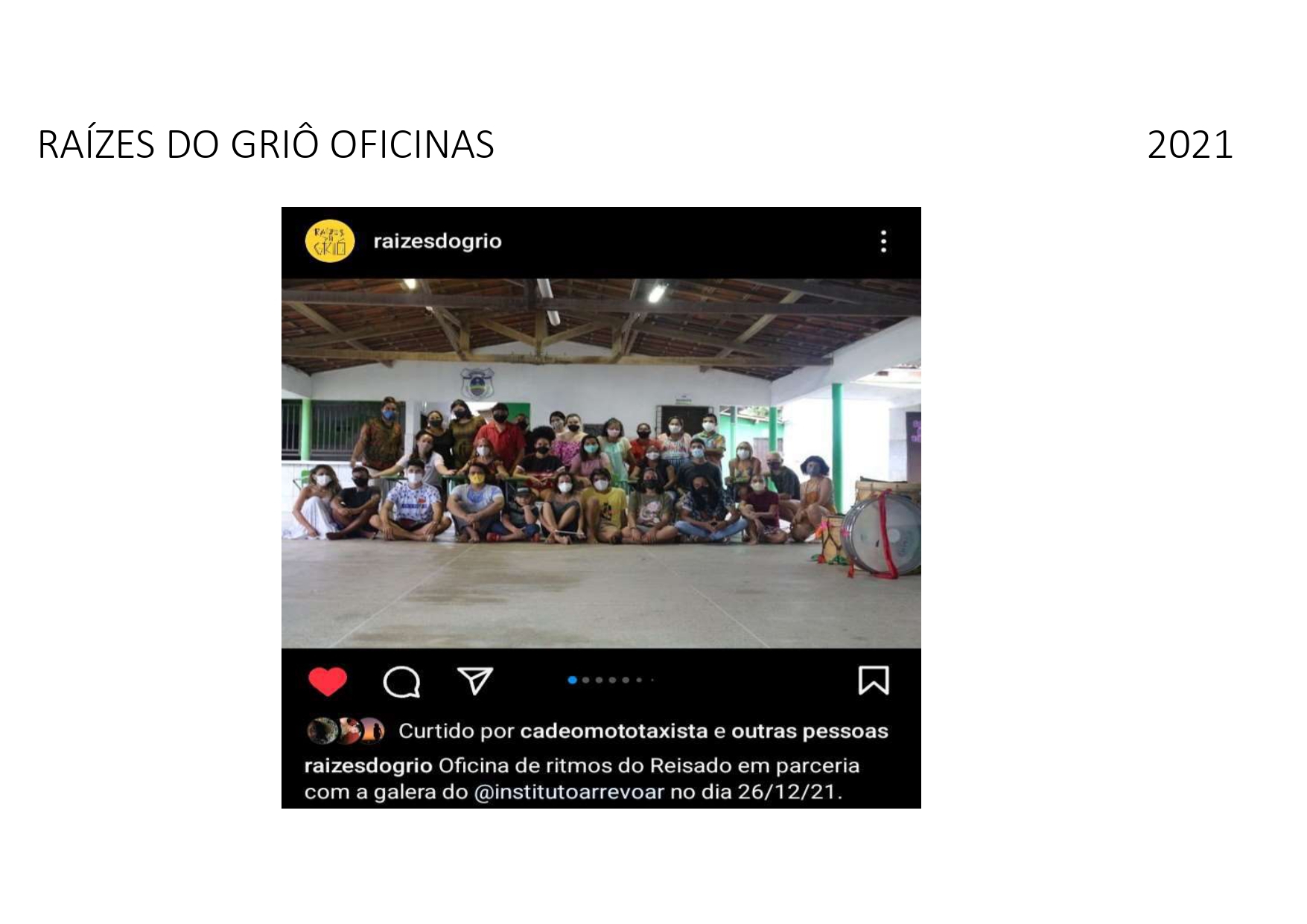This screenshot has width=1307, height=924.
Task: Open the cadeomototaxista profile from likes
Action: [x=614, y=731]
